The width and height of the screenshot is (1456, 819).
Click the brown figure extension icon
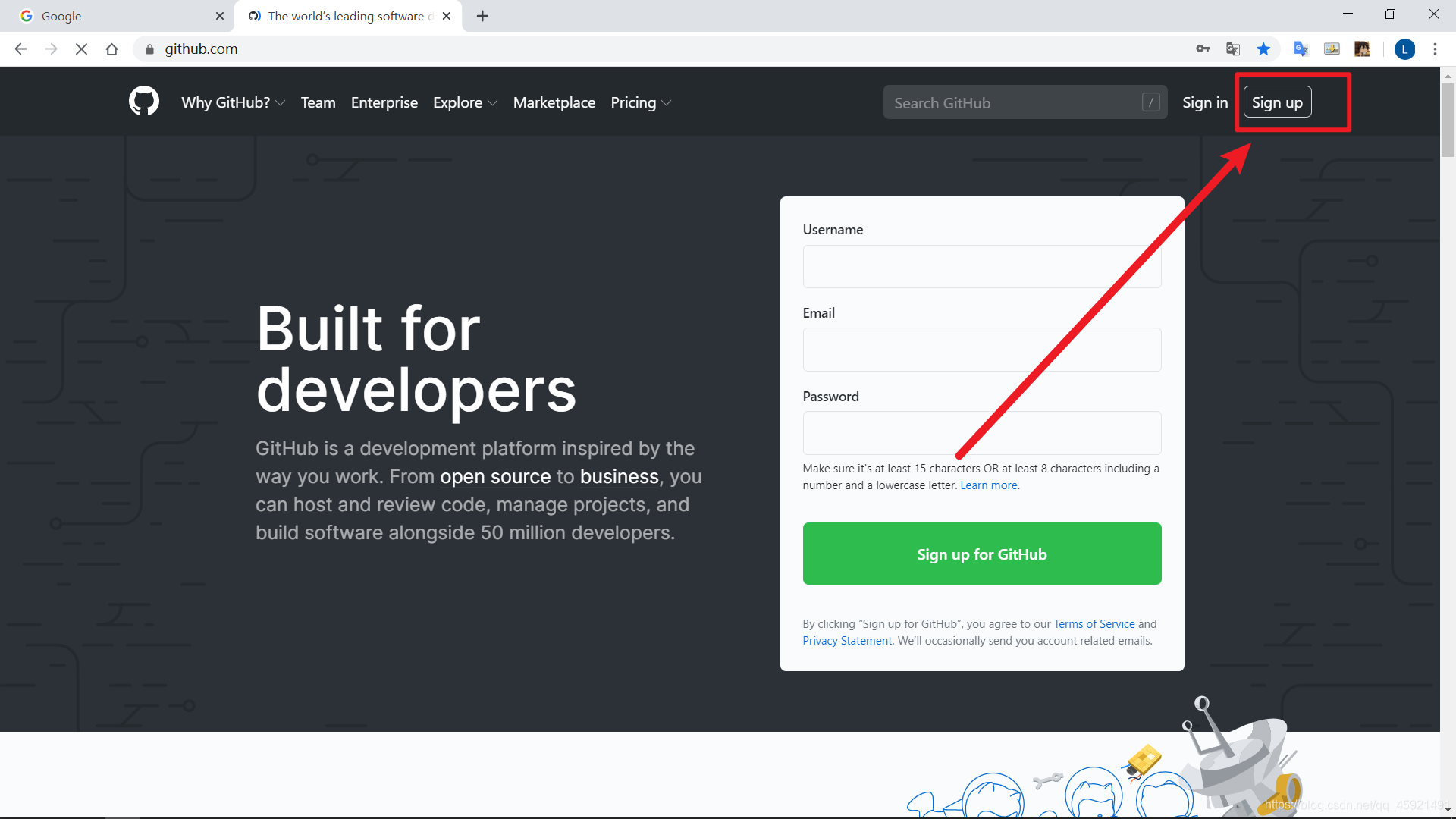[x=1363, y=49]
